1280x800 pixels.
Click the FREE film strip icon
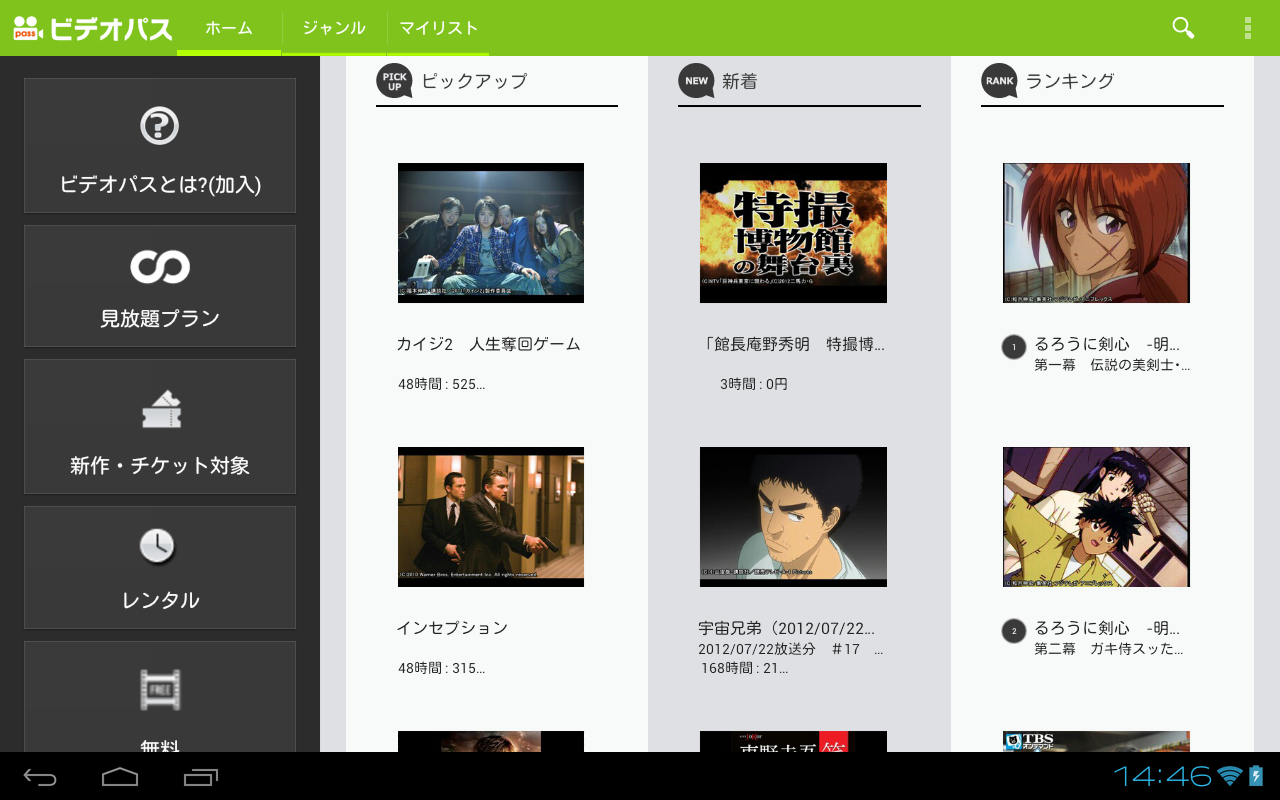pyautogui.click(x=160, y=690)
